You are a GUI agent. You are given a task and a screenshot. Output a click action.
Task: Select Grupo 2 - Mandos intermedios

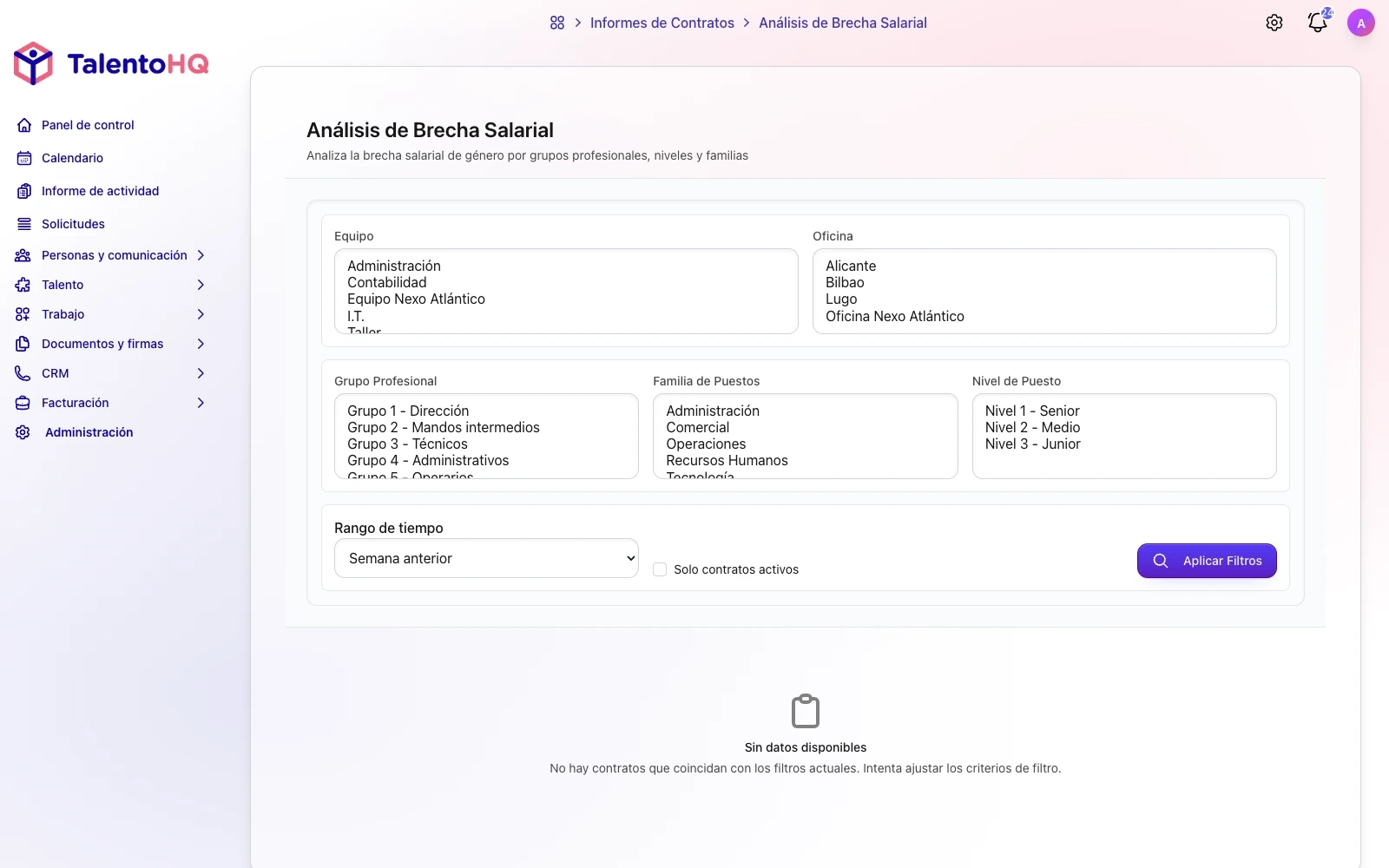click(486, 427)
